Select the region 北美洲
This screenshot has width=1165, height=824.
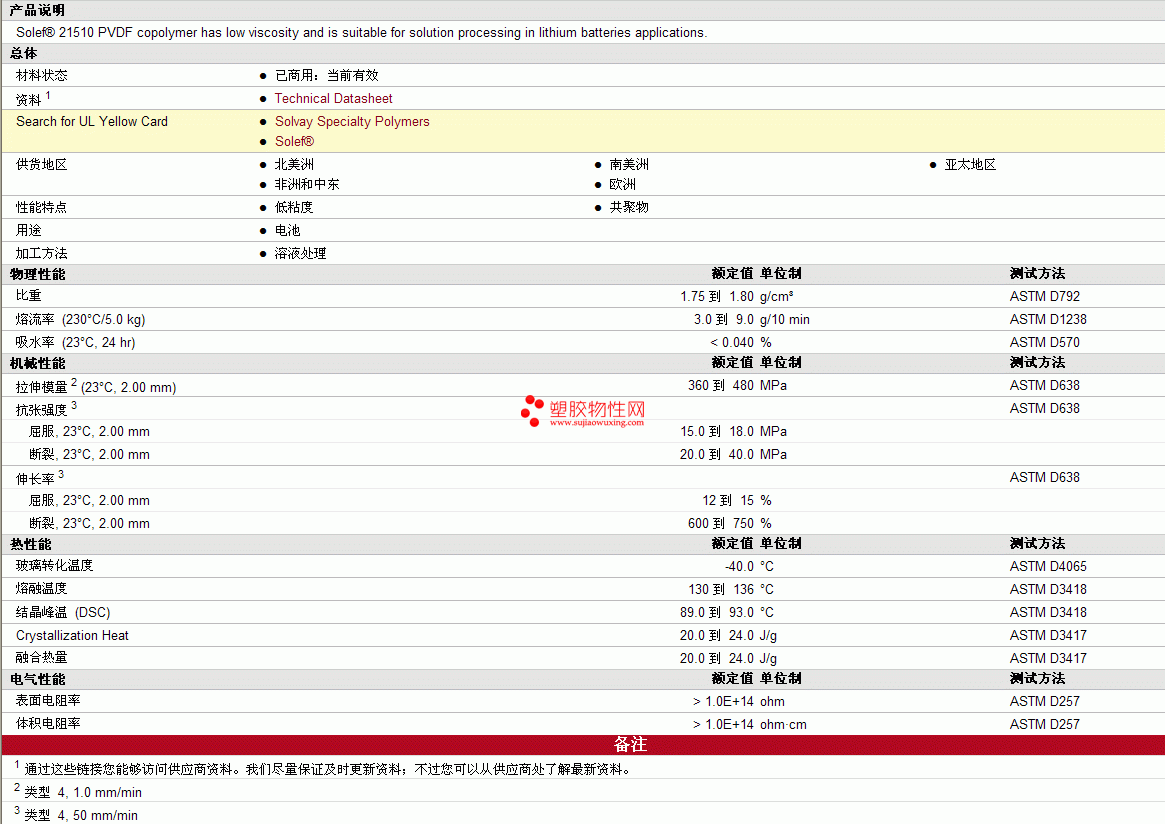point(294,164)
